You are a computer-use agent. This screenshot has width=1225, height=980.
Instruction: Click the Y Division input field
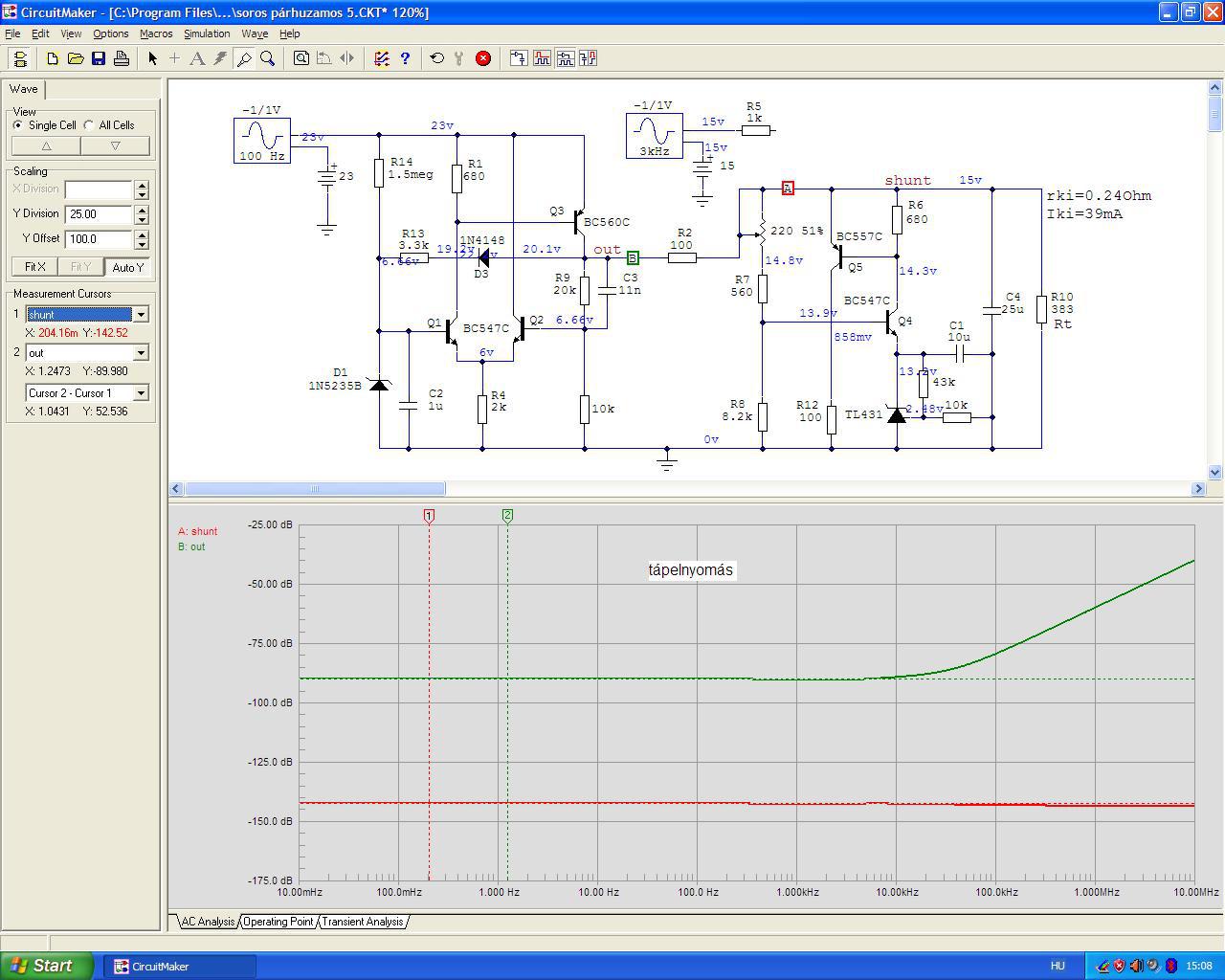pyautogui.click(x=99, y=214)
